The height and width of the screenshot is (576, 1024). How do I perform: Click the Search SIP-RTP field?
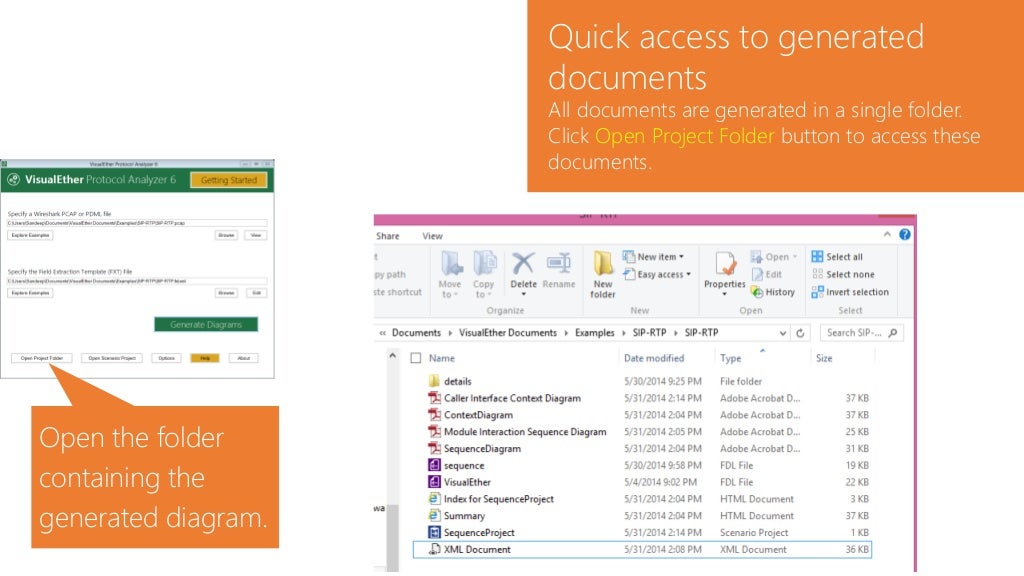point(862,333)
